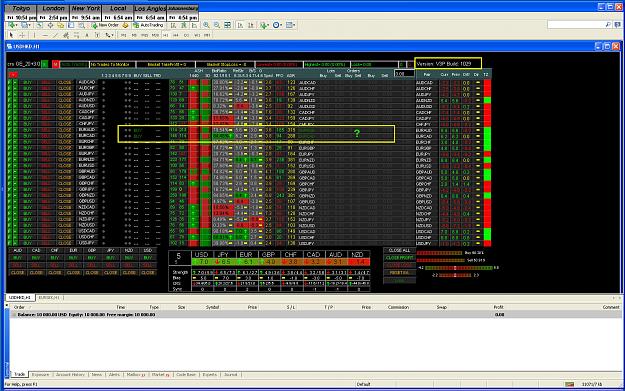Switch timeframe to M30
The width and height of the screenshot is (625, 391).
pos(155,35)
